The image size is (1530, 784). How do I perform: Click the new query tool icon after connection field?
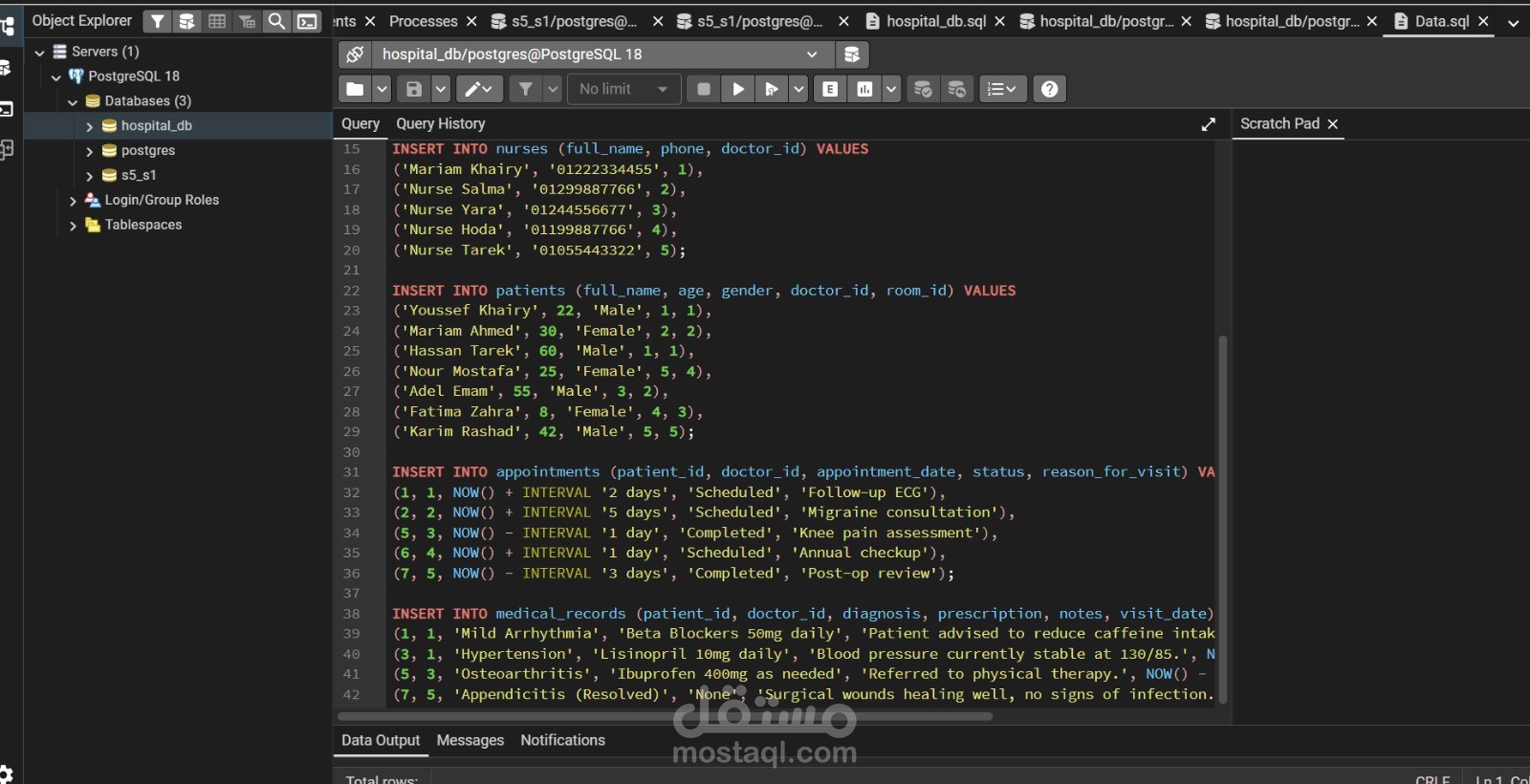click(x=852, y=54)
